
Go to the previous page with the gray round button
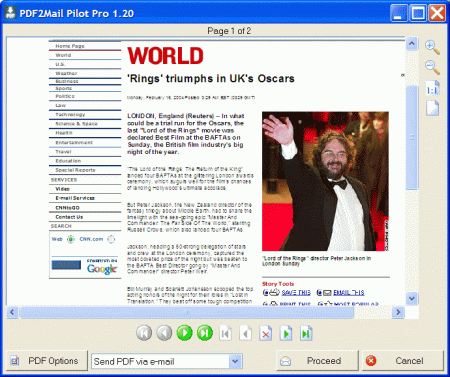[164, 333]
